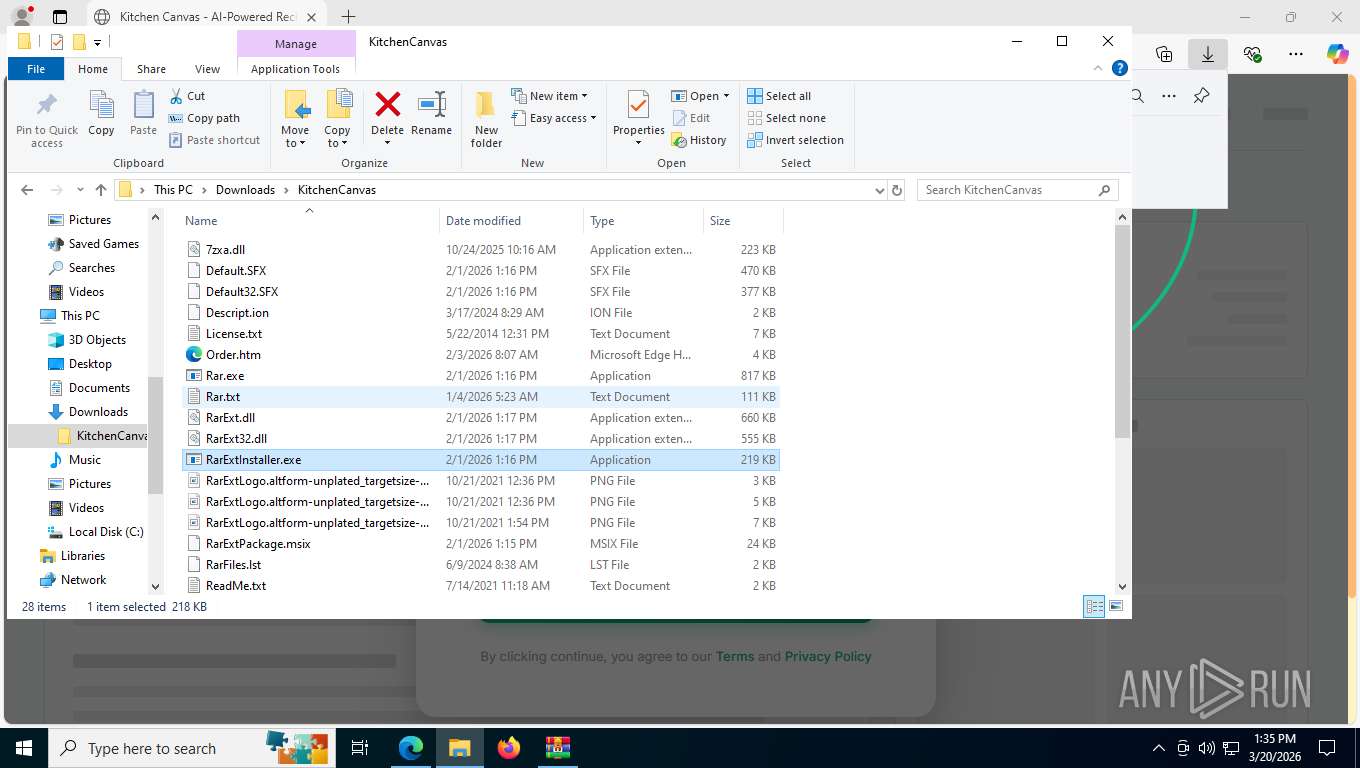Open the address bar history dropdown
Image resolution: width=1360 pixels, height=768 pixels.
tap(879, 190)
